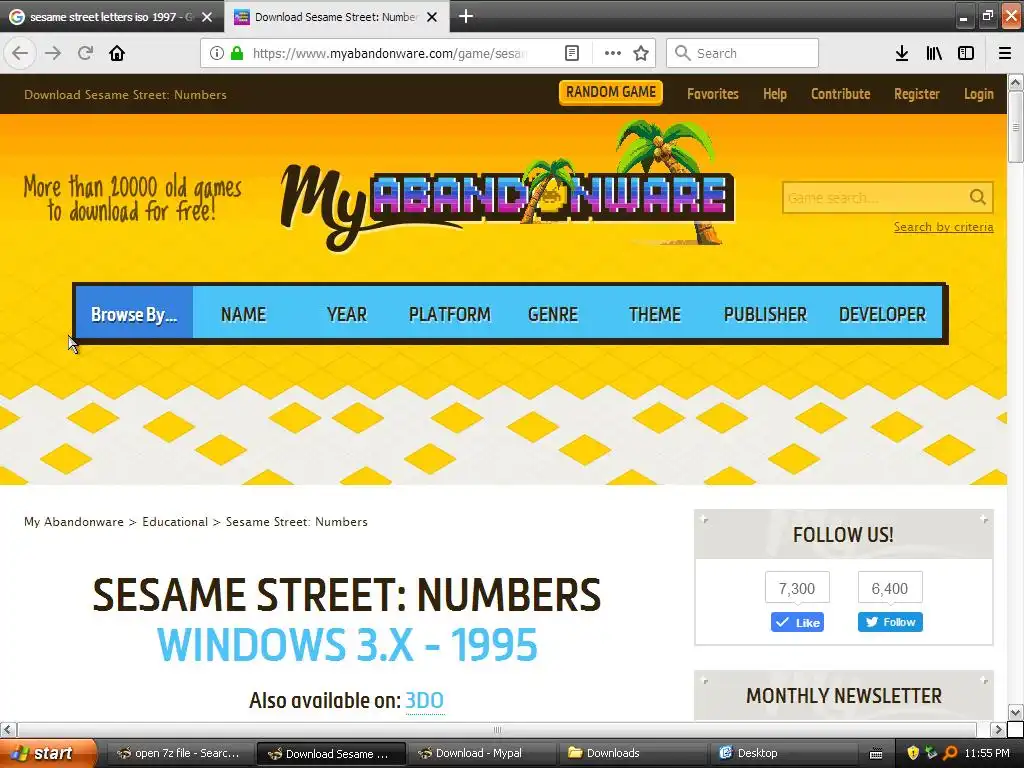The height and width of the screenshot is (768, 1024).
Task: Open page actions three-dots menu
Action: tap(613, 53)
